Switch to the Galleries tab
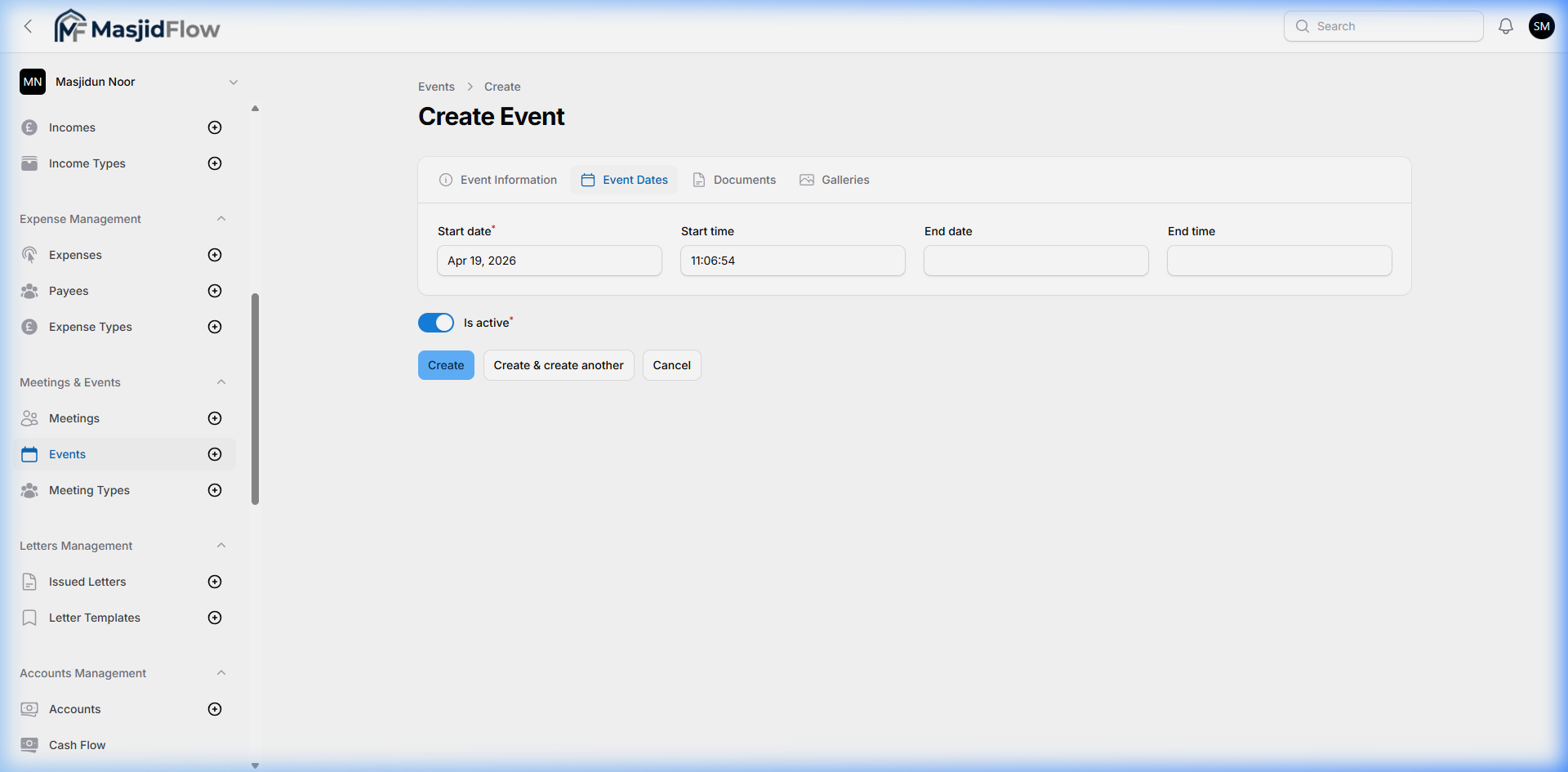The width and height of the screenshot is (1568, 772). (x=834, y=179)
